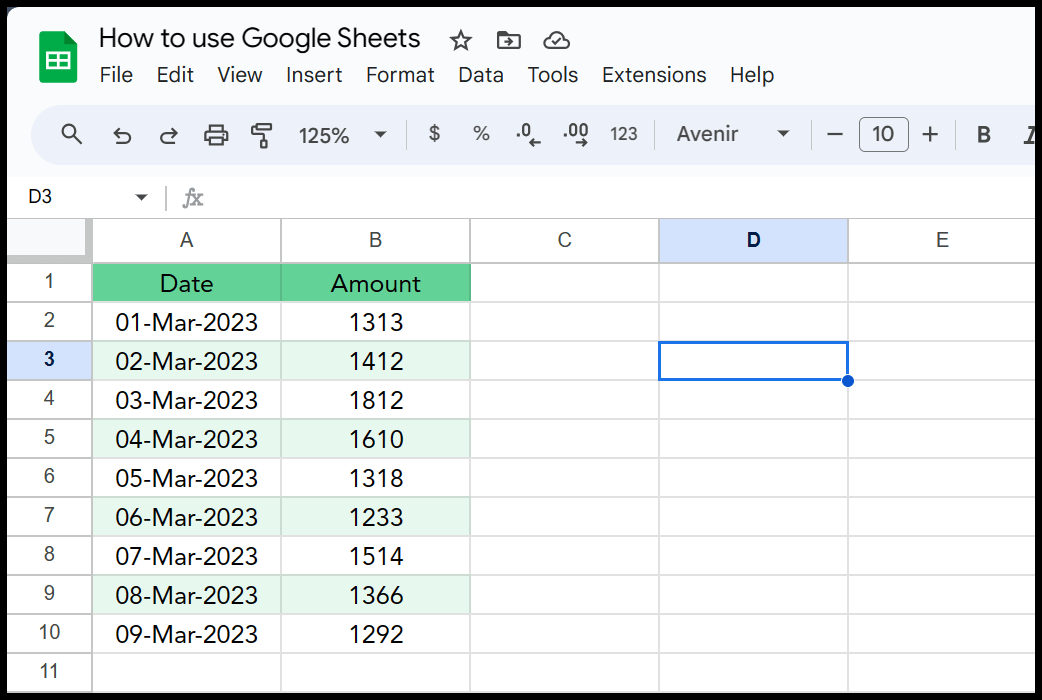Viewport: 1042px width, 700px height.
Task: Format as currency with dollar icon
Action: (x=434, y=134)
